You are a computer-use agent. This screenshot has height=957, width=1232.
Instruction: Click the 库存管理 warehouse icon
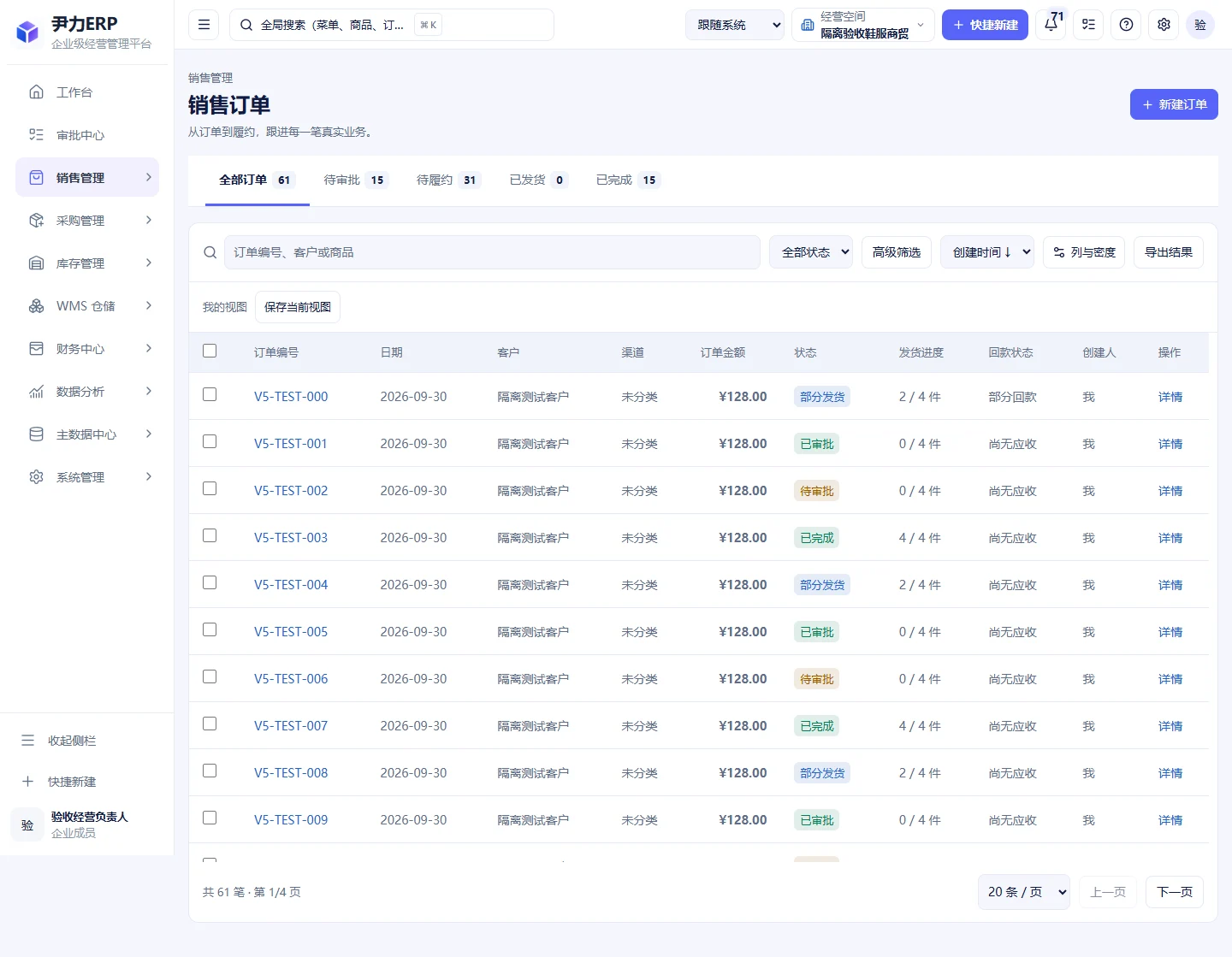coord(36,263)
